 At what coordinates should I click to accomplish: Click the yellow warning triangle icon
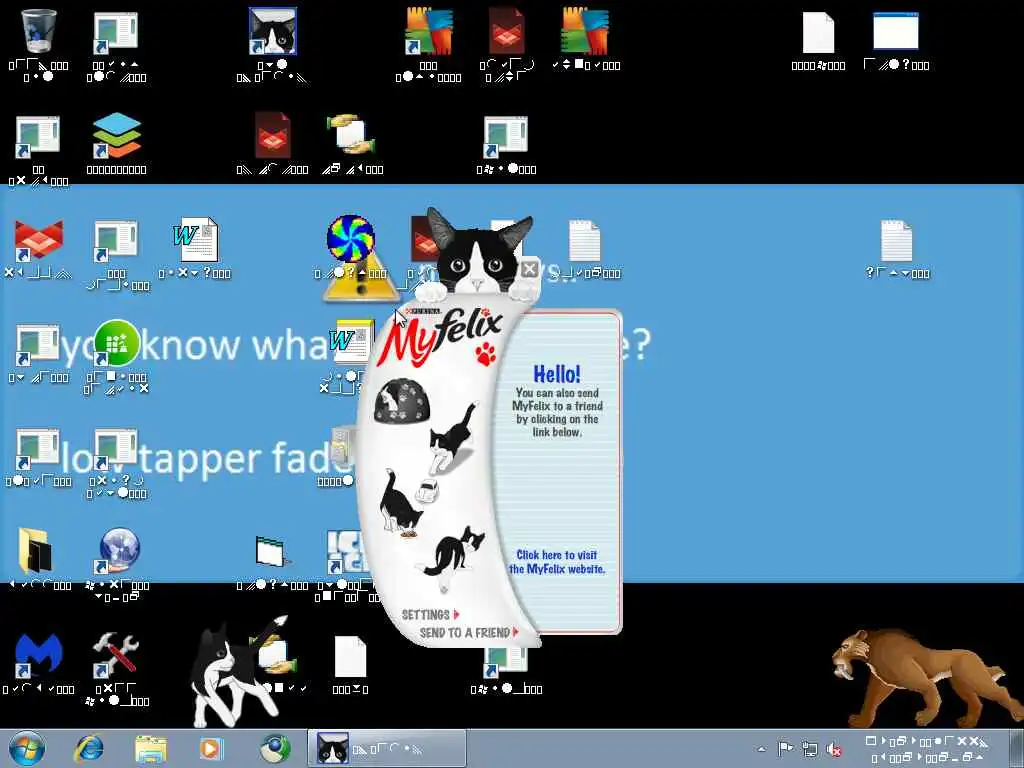point(361,280)
